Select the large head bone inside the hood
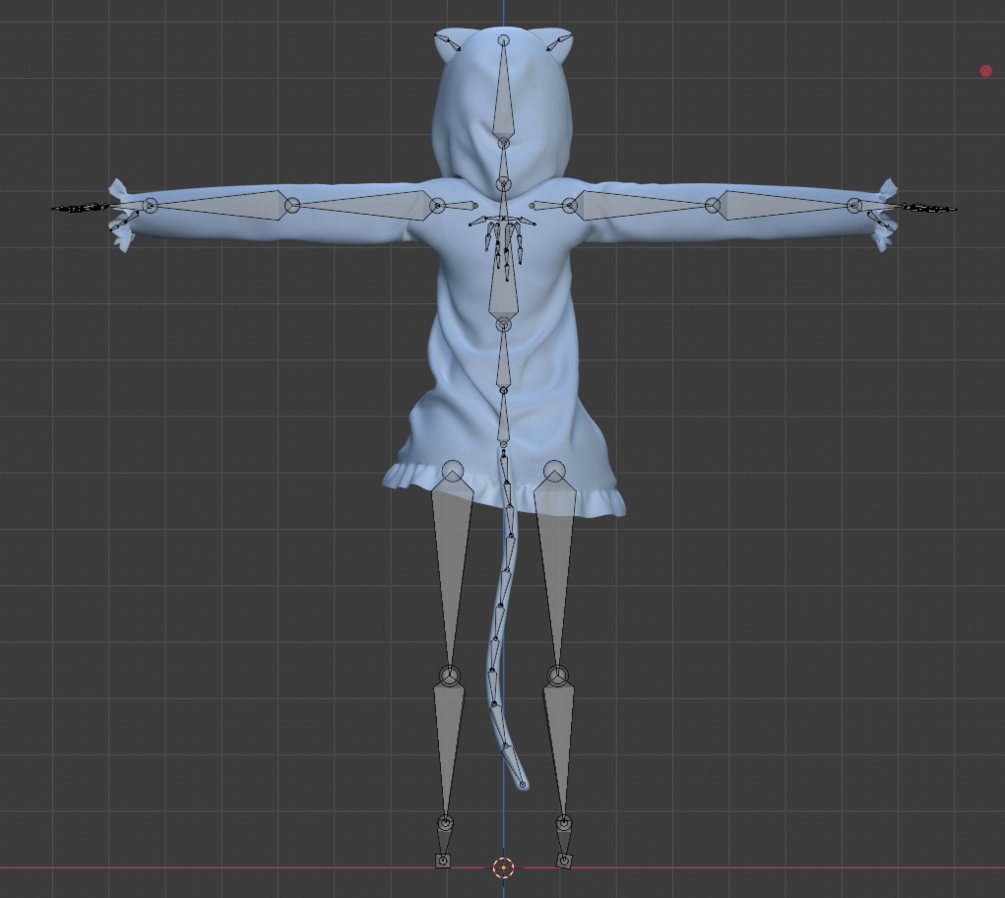 (x=504, y=90)
